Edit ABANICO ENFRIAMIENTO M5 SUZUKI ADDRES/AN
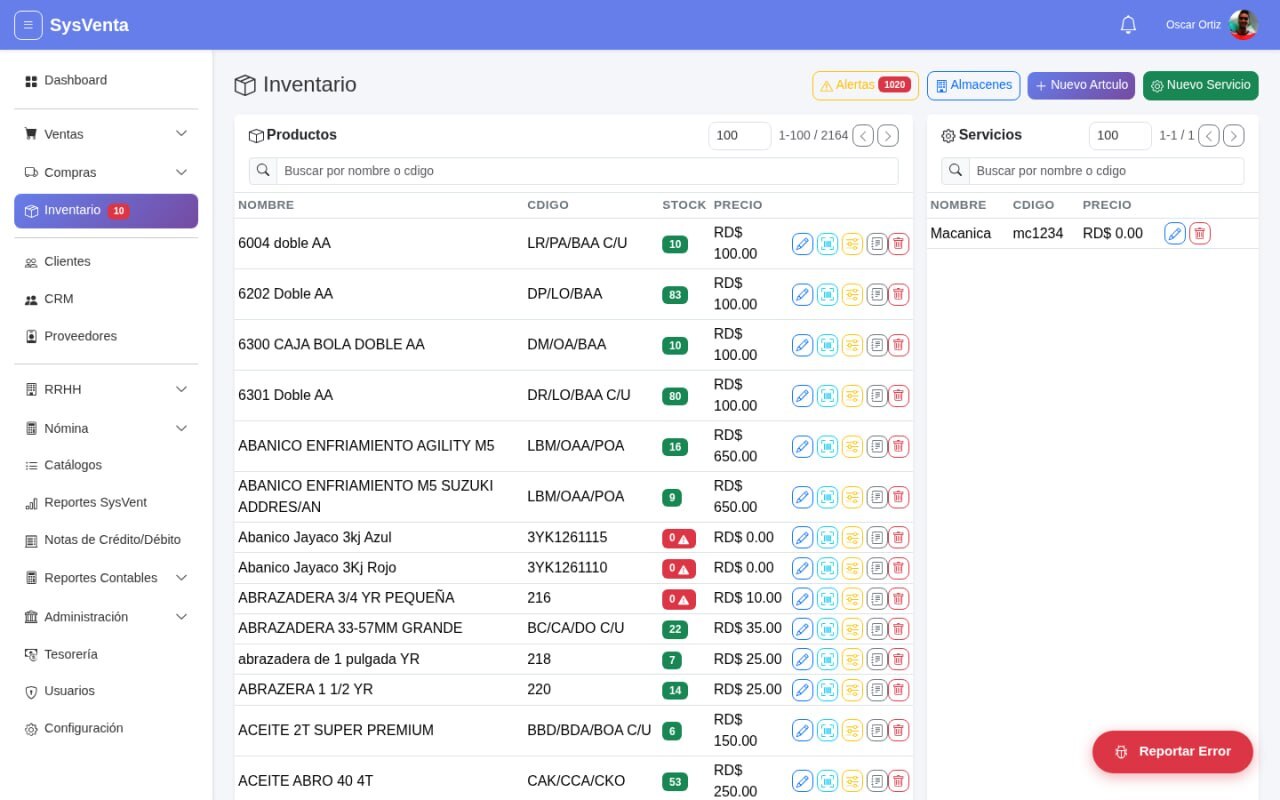Image resolution: width=1280 pixels, height=800 pixels. coord(802,497)
